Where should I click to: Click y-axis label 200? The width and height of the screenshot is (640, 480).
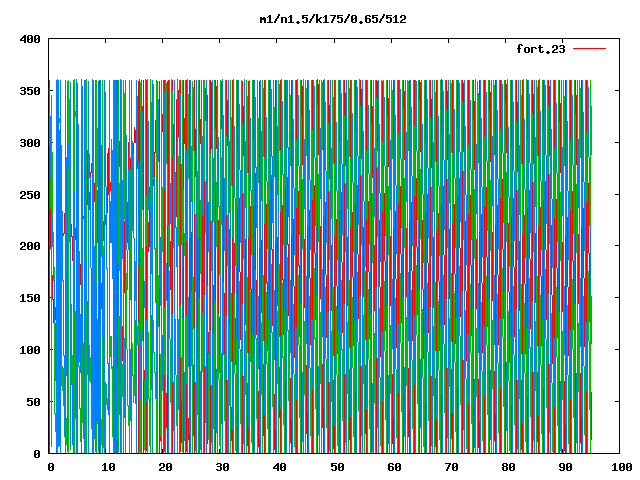click(30, 246)
